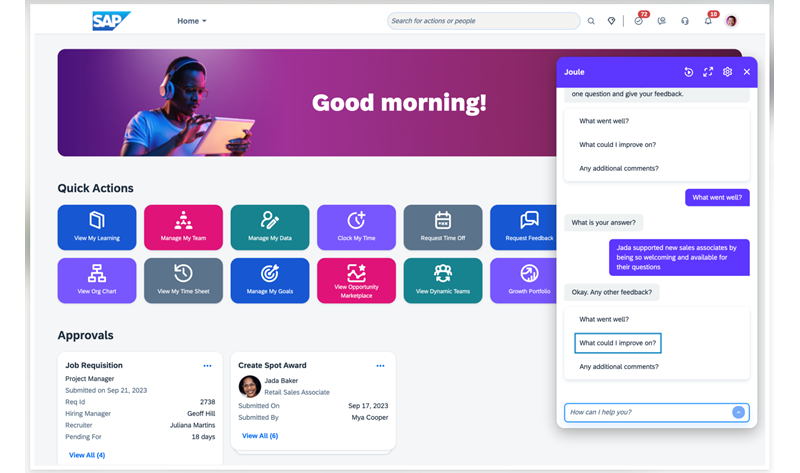Screen dimensions: 800x473
Task: Open View My Learning quick action
Action: [97, 228]
